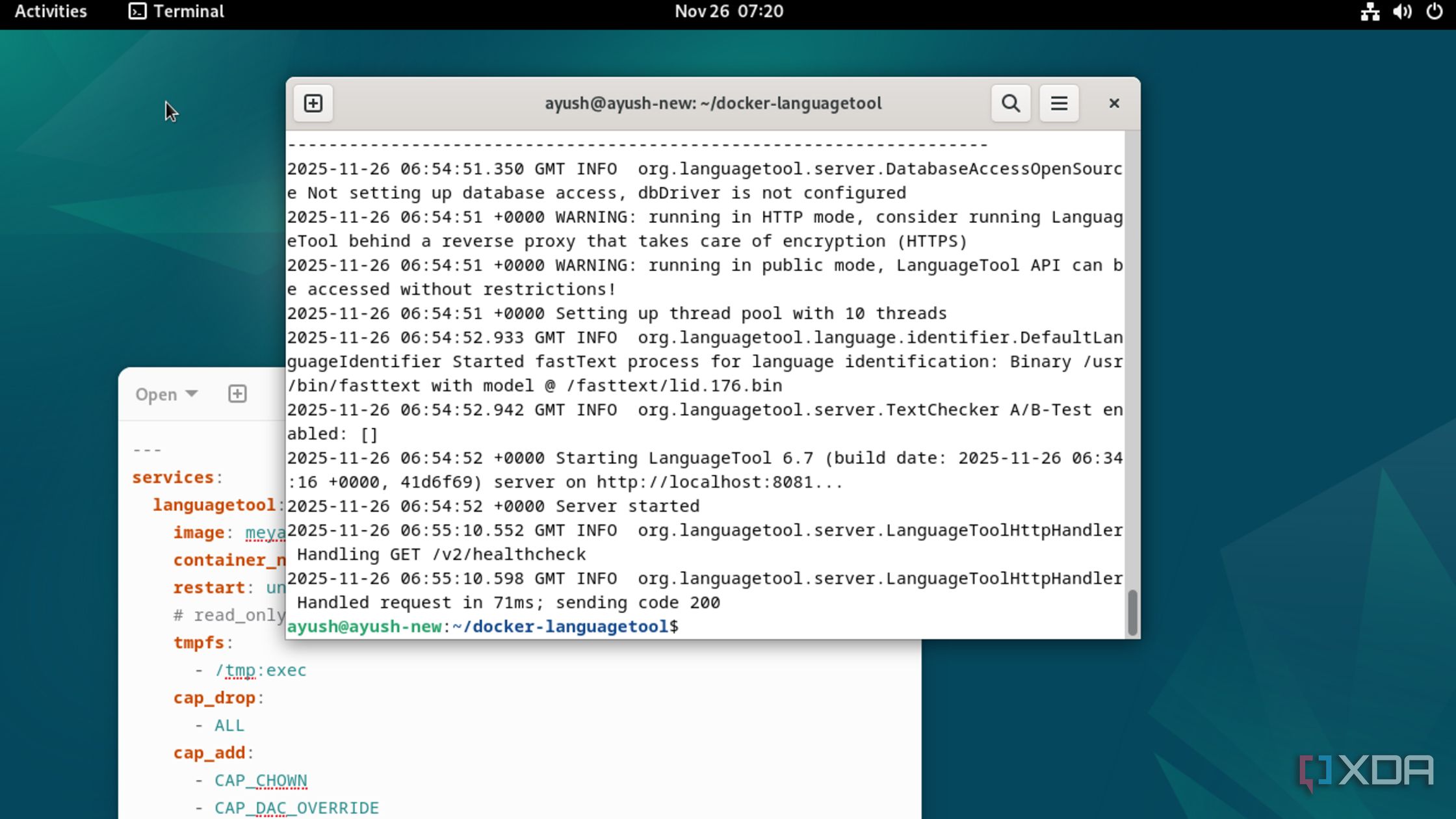Viewport: 1456px width, 819px height.
Task: Click the tmpfs line in editor
Action: [199, 643]
